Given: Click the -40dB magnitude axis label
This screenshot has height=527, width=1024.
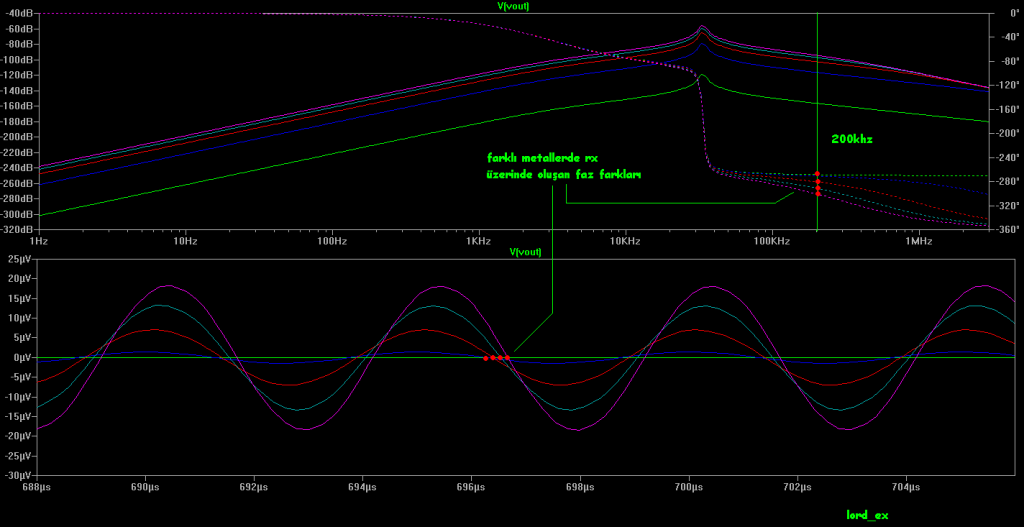Looking at the screenshot, I should pyautogui.click(x=18, y=14).
